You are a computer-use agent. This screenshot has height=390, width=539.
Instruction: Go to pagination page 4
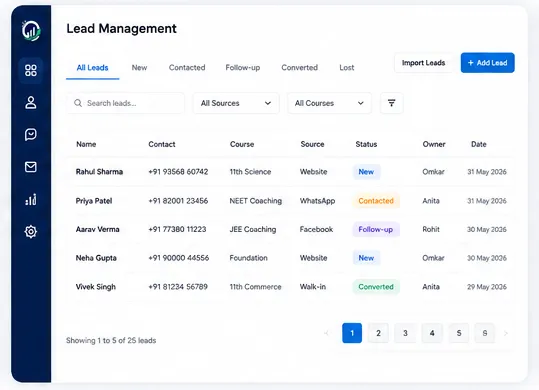click(x=432, y=333)
